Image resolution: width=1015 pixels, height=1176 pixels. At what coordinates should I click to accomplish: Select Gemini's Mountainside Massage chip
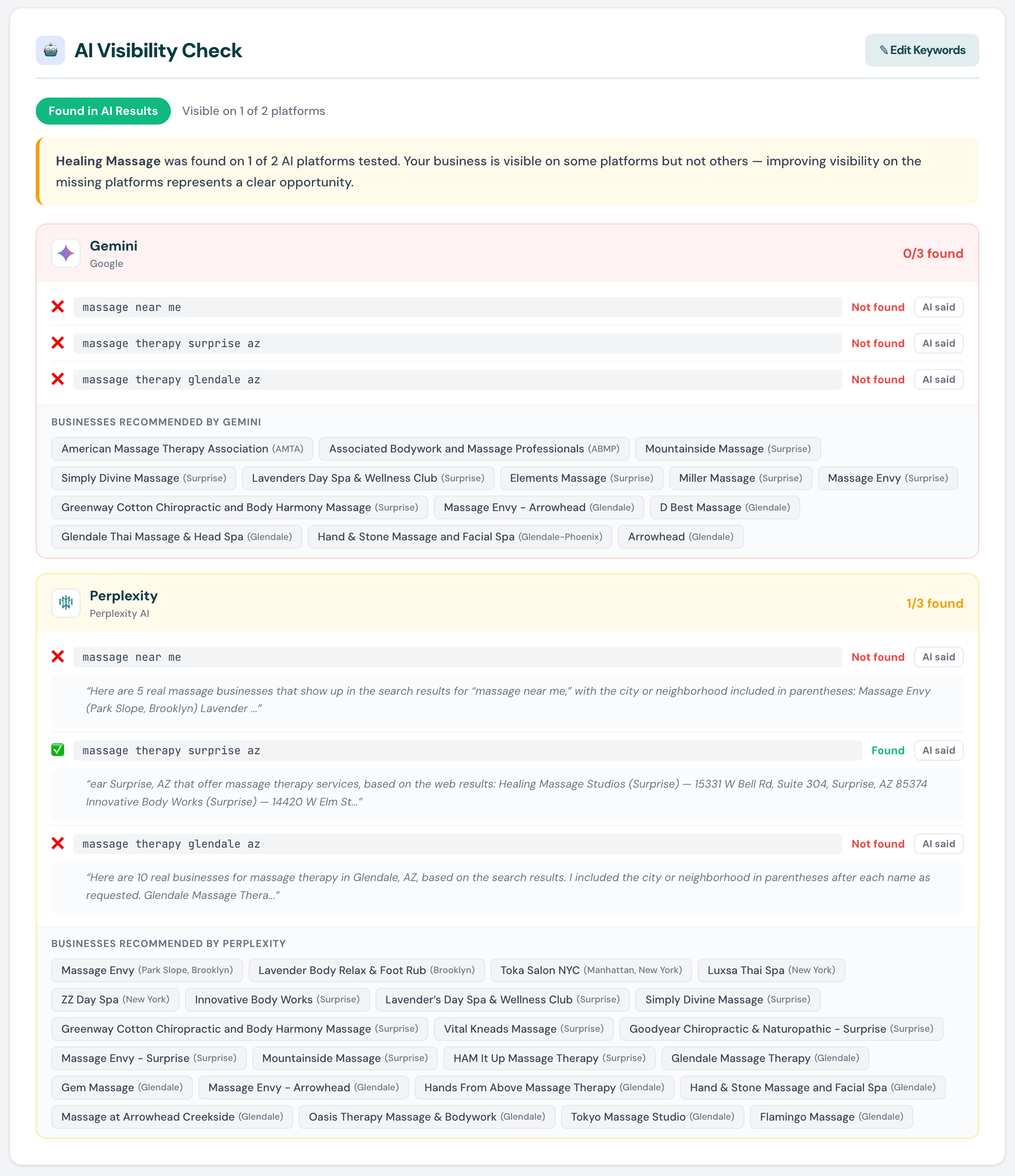[728, 448]
